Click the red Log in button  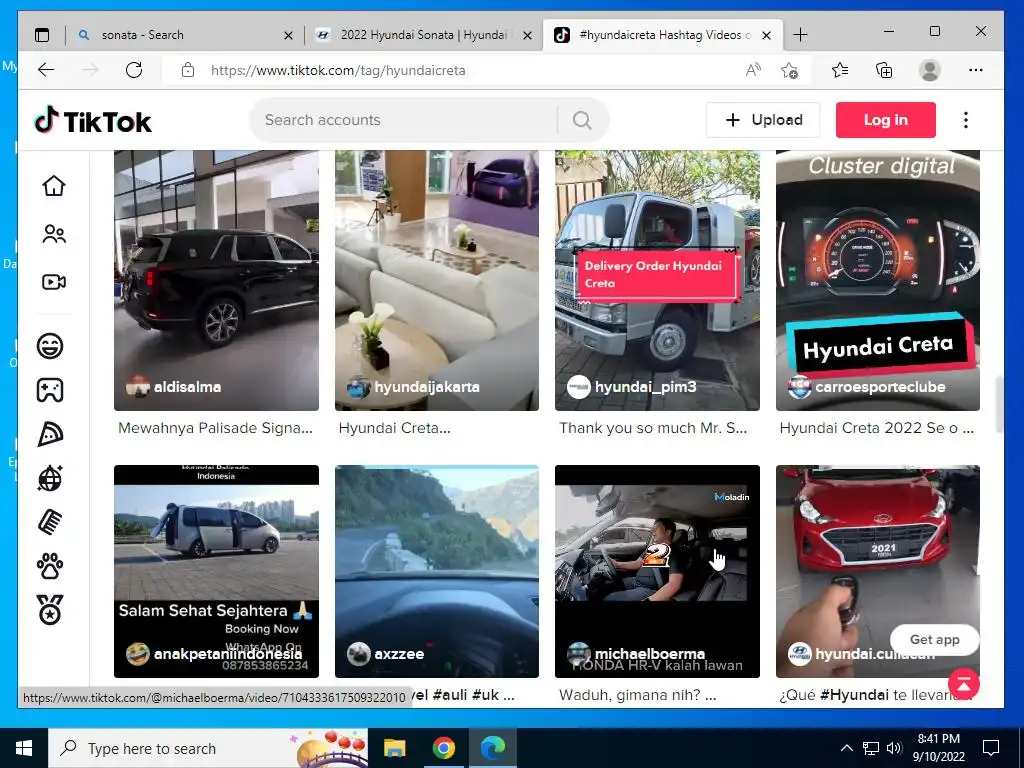point(886,120)
